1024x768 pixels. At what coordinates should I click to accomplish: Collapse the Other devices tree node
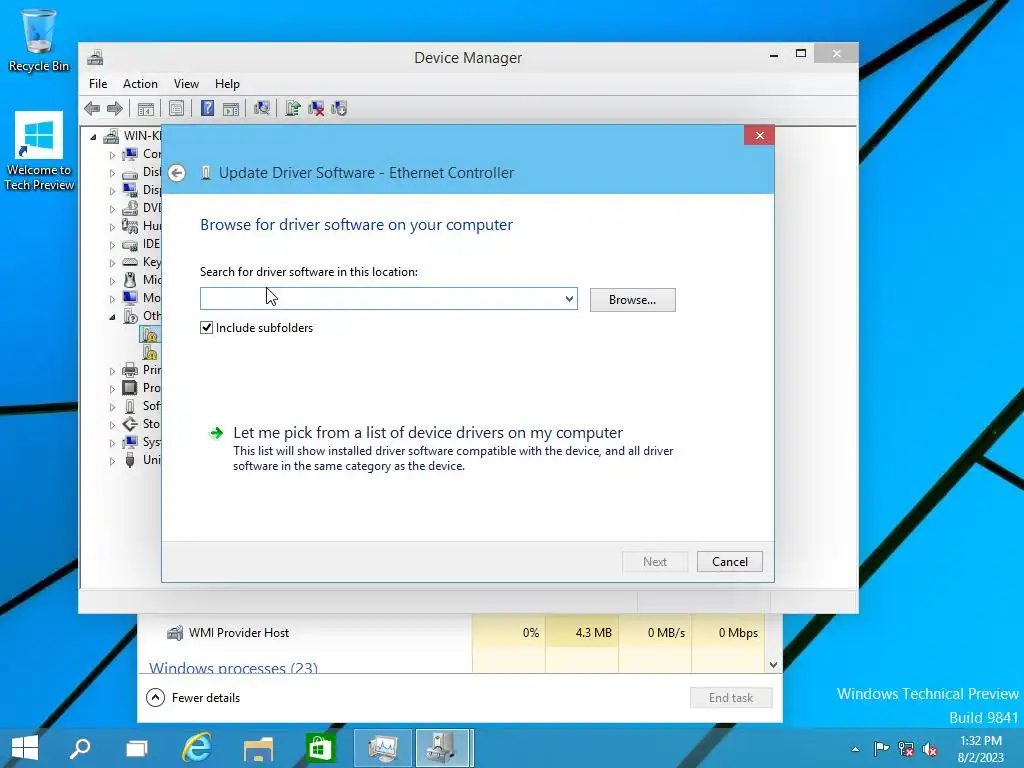click(112, 317)
